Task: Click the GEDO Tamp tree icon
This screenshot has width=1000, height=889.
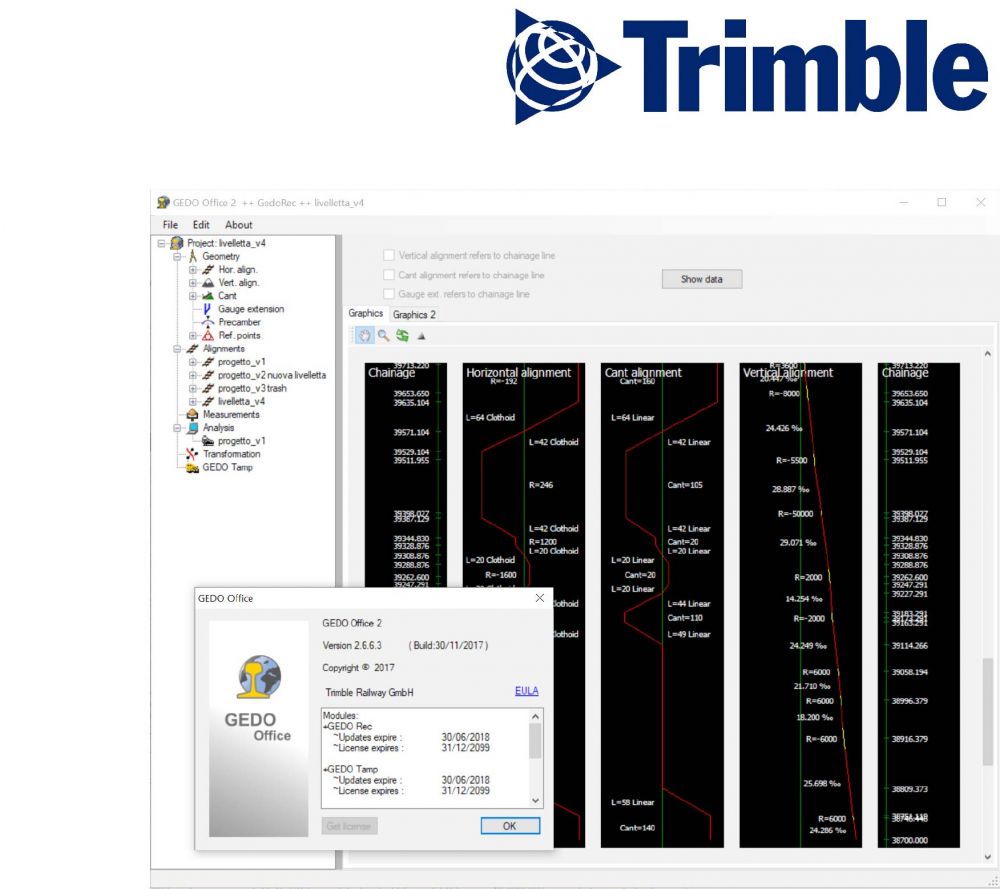Action: (192, 467)
